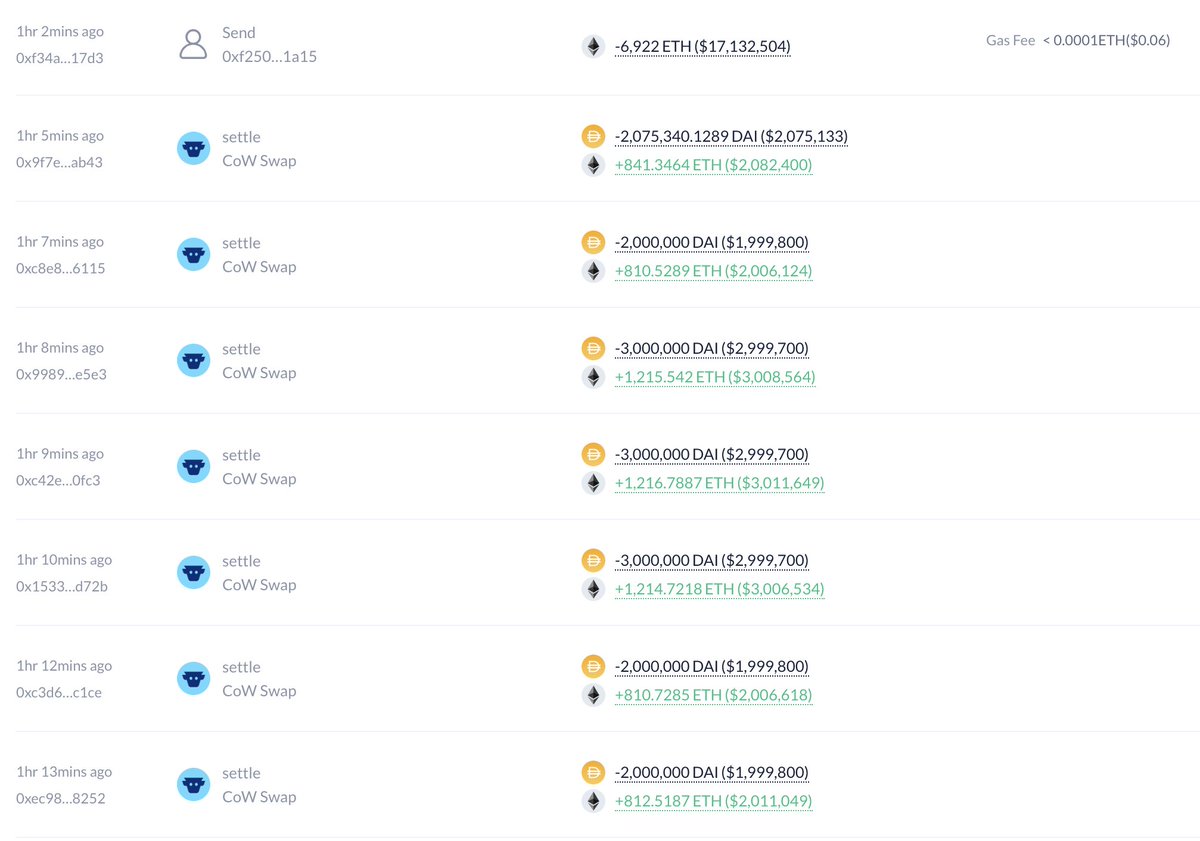The height and width of the screenshot is (841, 1200).
Task: Click 'settle' label in the 0xec98…8252 row
Action: pyautogui.click(x=241, y=773)
